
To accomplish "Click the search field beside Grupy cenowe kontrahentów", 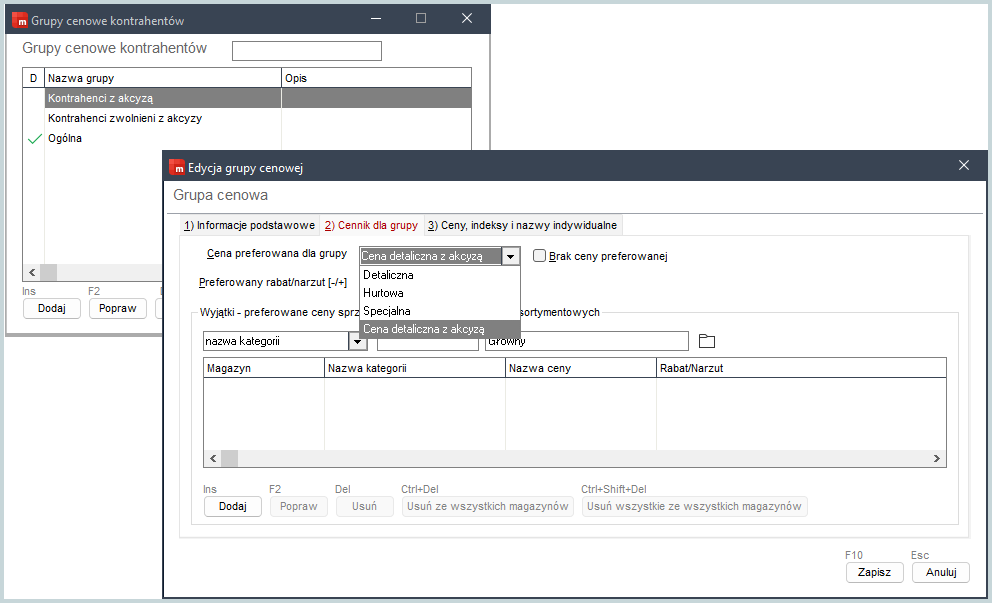I will coord(307,51).
